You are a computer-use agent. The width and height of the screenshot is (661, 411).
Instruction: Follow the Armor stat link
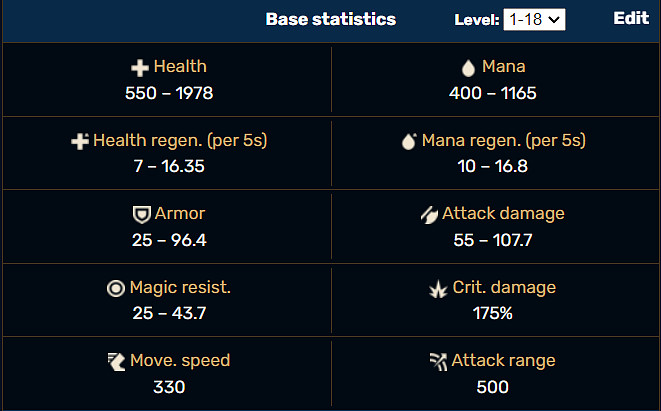180,213
